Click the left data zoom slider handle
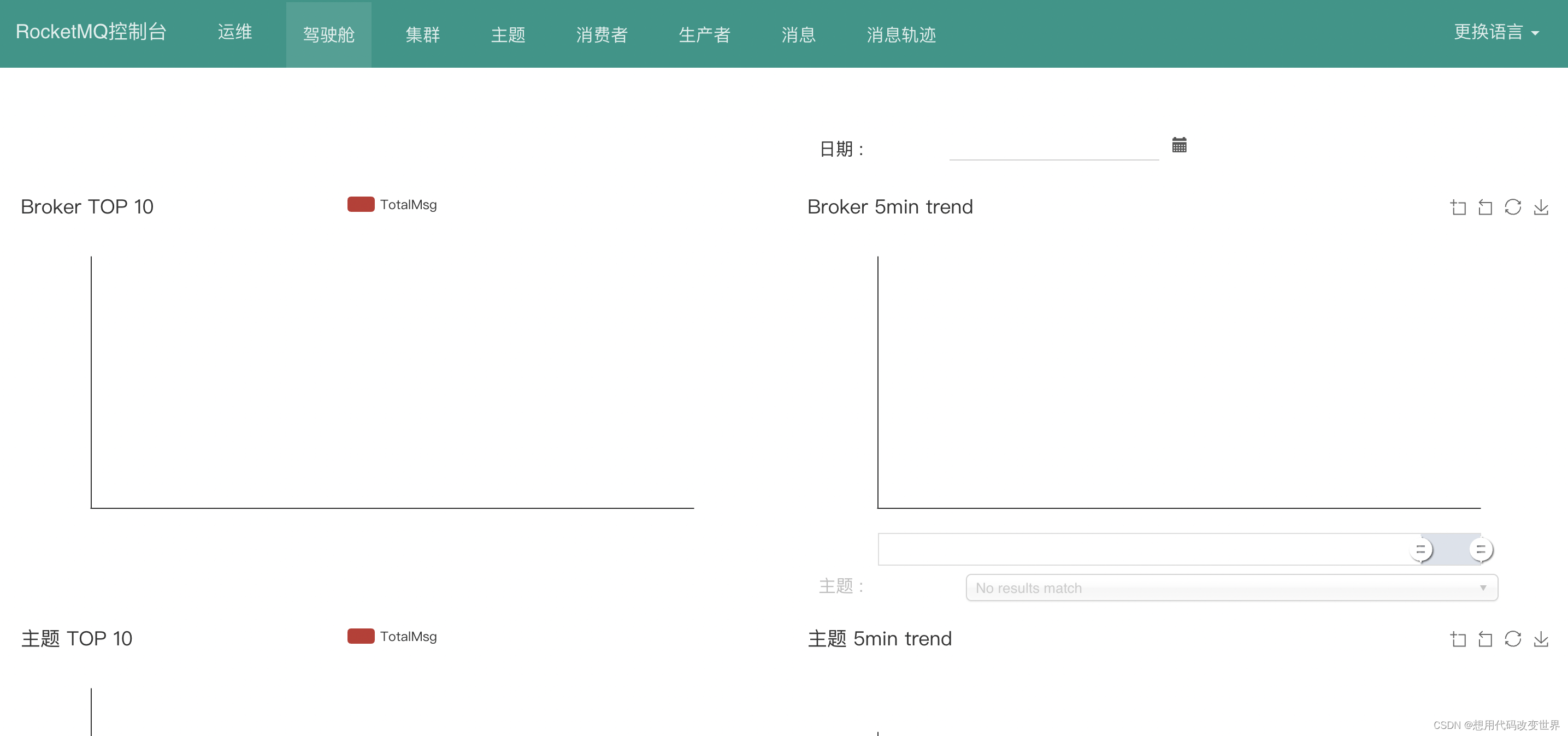The image size is (1568, 736). point(1420,549)
